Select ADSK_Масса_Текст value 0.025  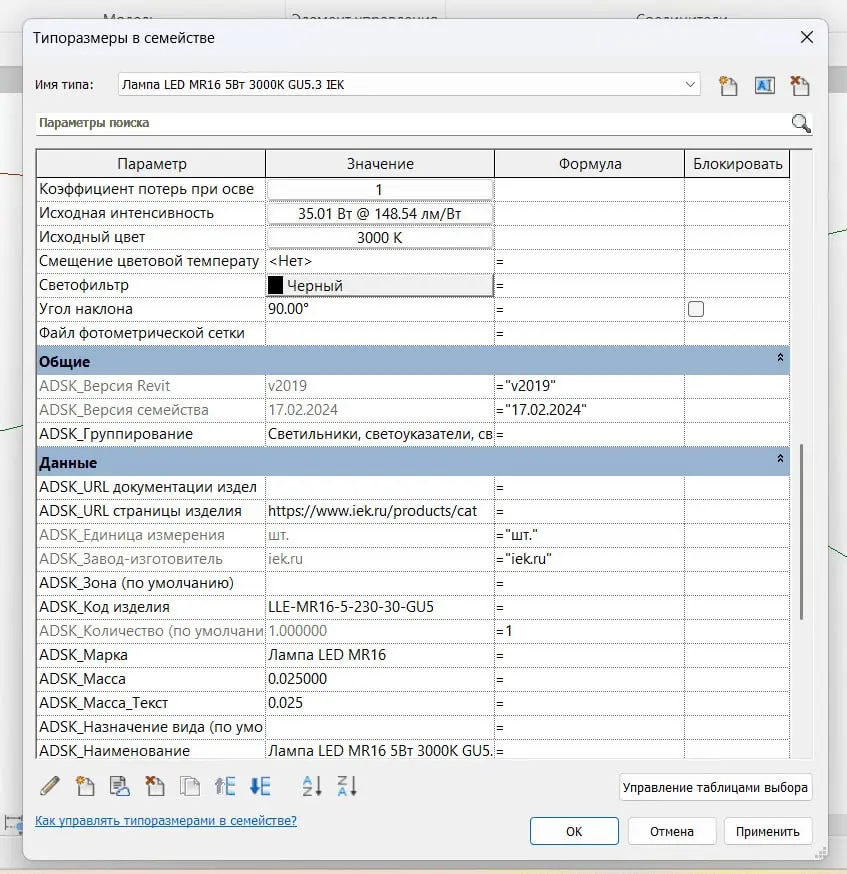tap(379, 703)
